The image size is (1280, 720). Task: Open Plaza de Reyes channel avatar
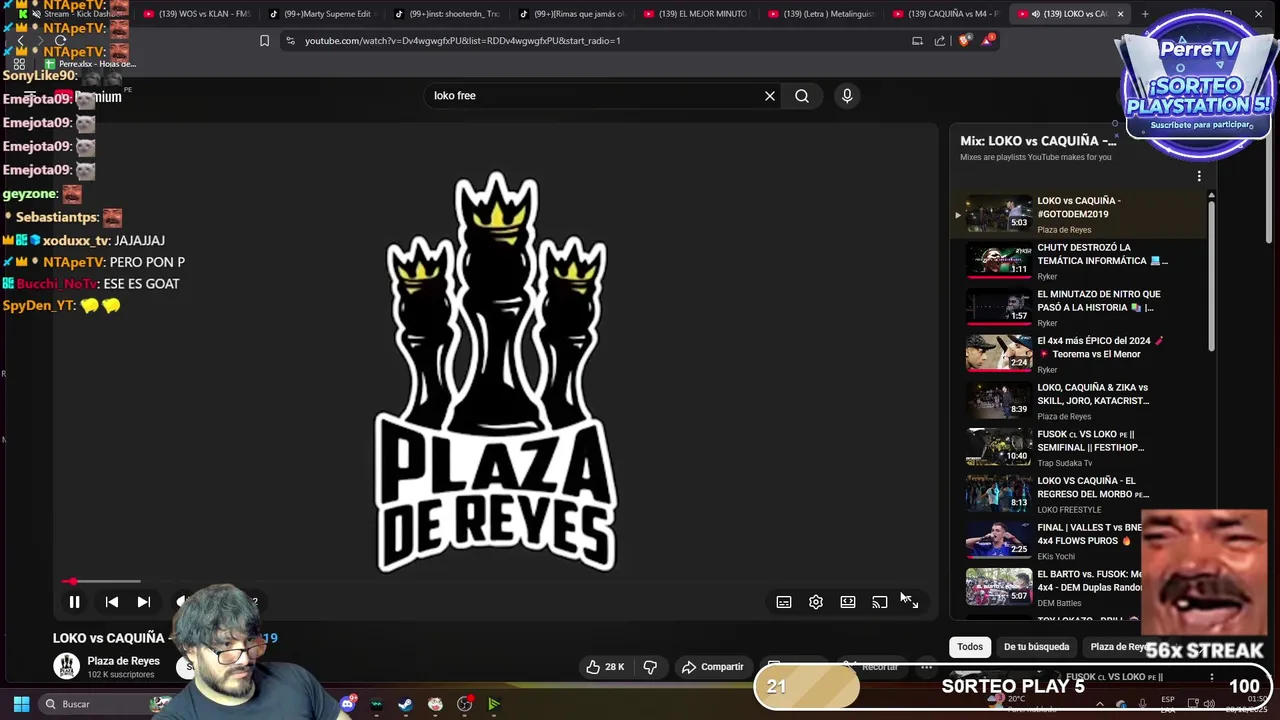66,666
